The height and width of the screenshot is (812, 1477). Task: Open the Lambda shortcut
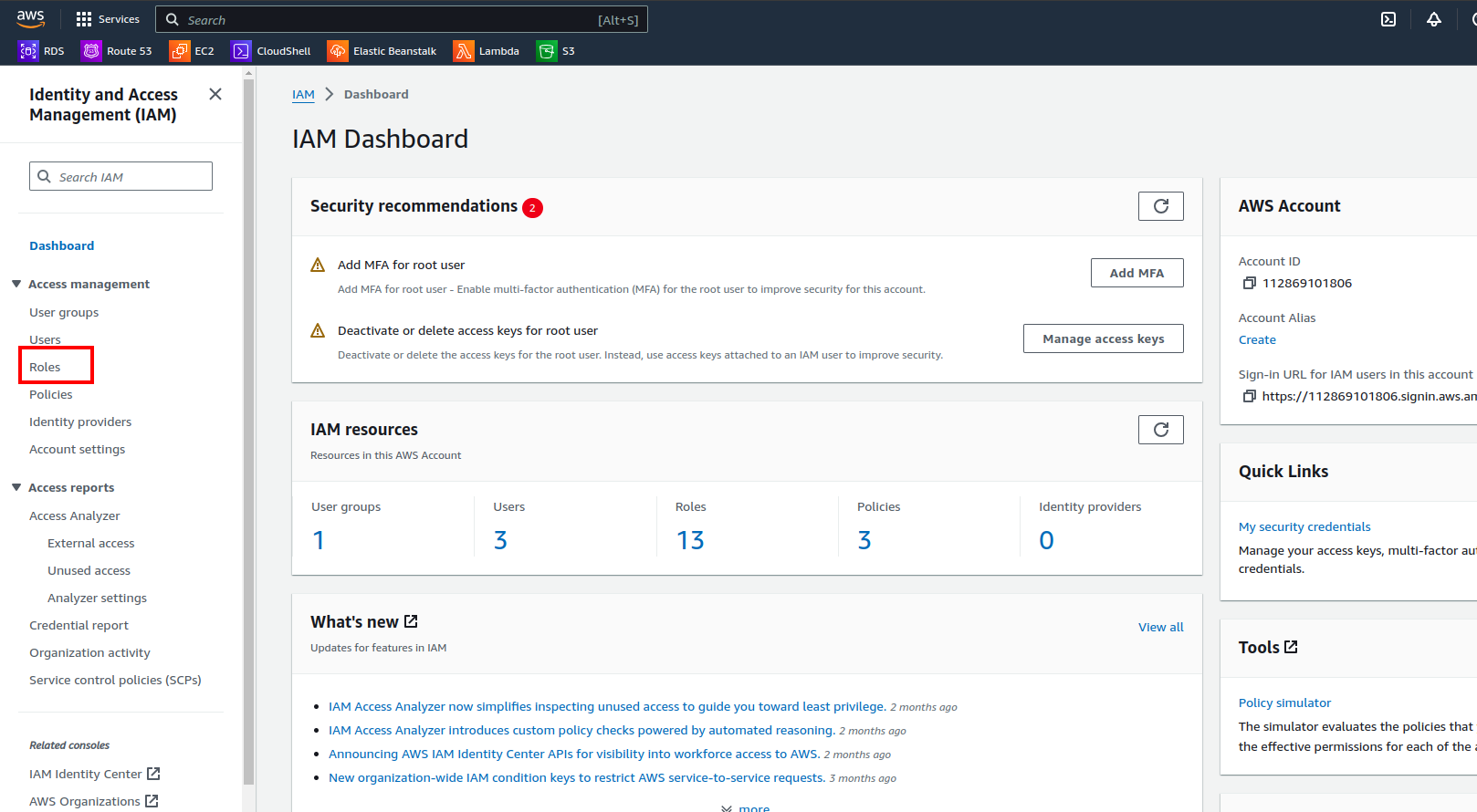pos(487,51)
